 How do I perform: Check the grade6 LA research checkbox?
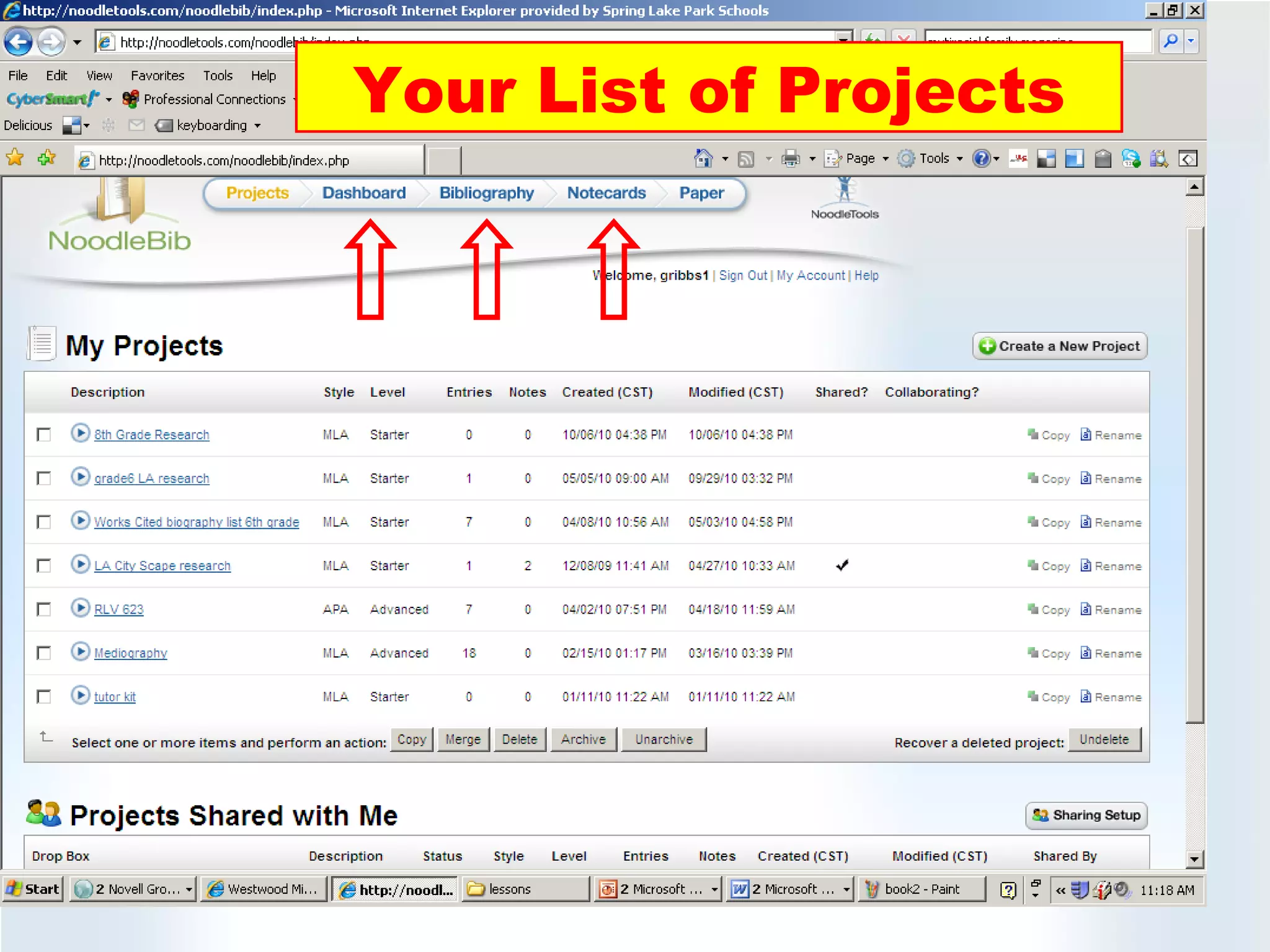click(43, 478)
